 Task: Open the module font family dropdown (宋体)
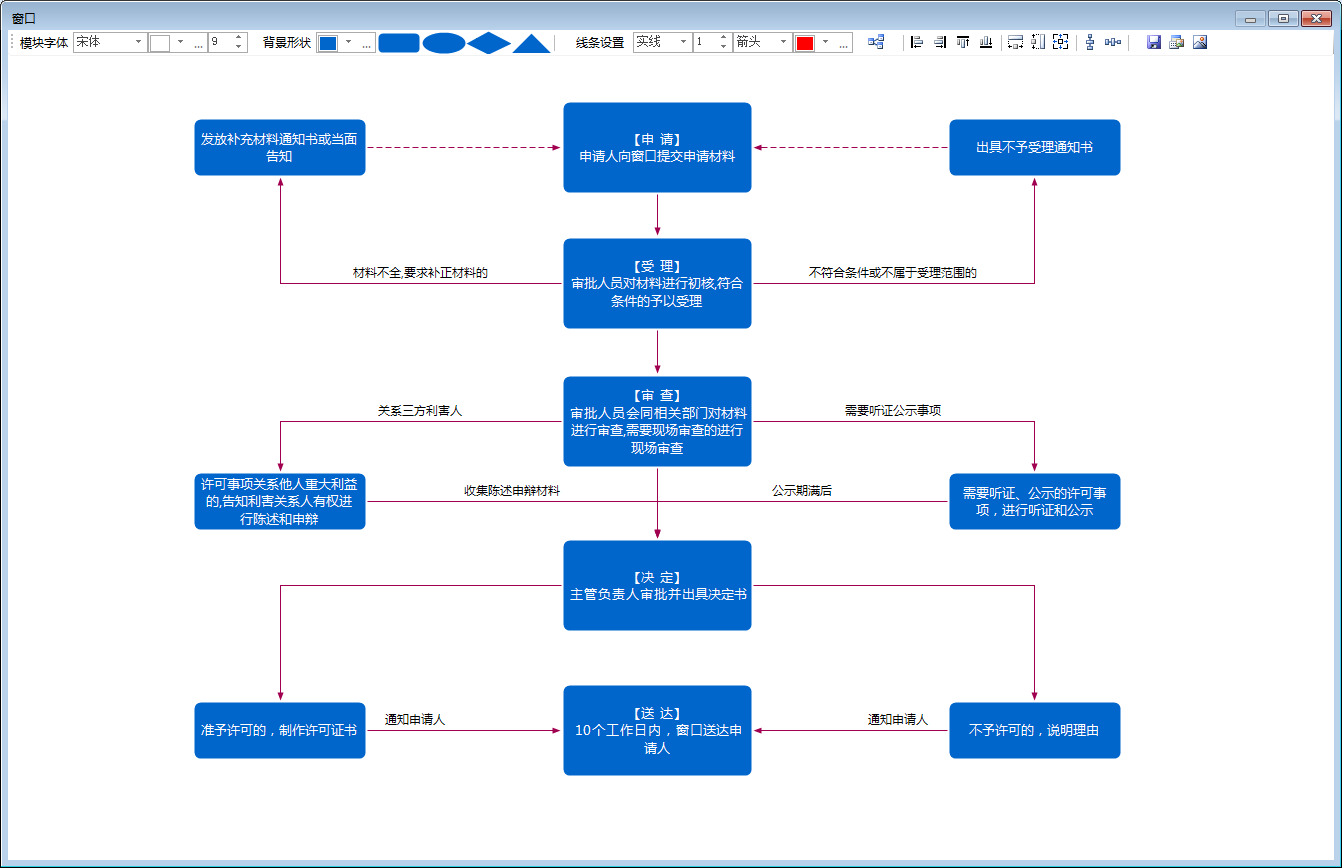pyautogui.click(x=139, y=42)
